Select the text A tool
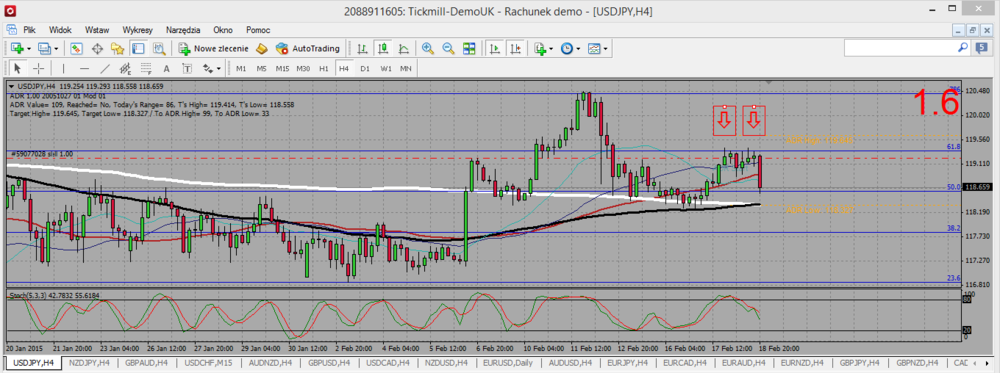Image resolution: width=1000 pixels, height=373 pixels. tap(166, 68)
